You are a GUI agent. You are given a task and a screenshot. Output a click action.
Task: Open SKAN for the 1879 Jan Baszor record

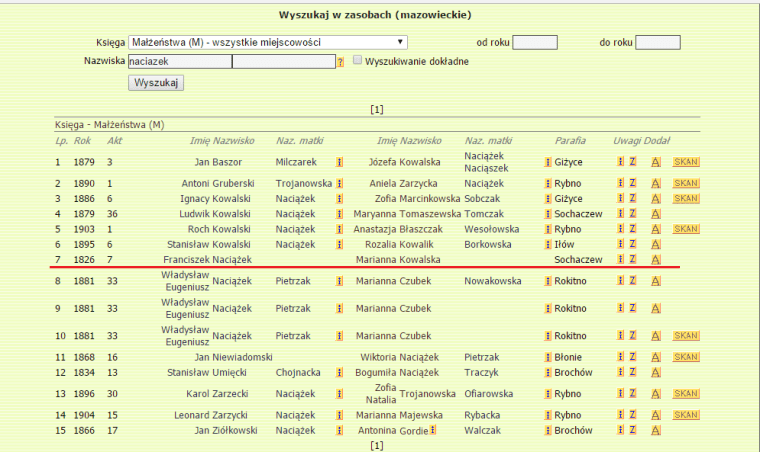click(686, 162)
